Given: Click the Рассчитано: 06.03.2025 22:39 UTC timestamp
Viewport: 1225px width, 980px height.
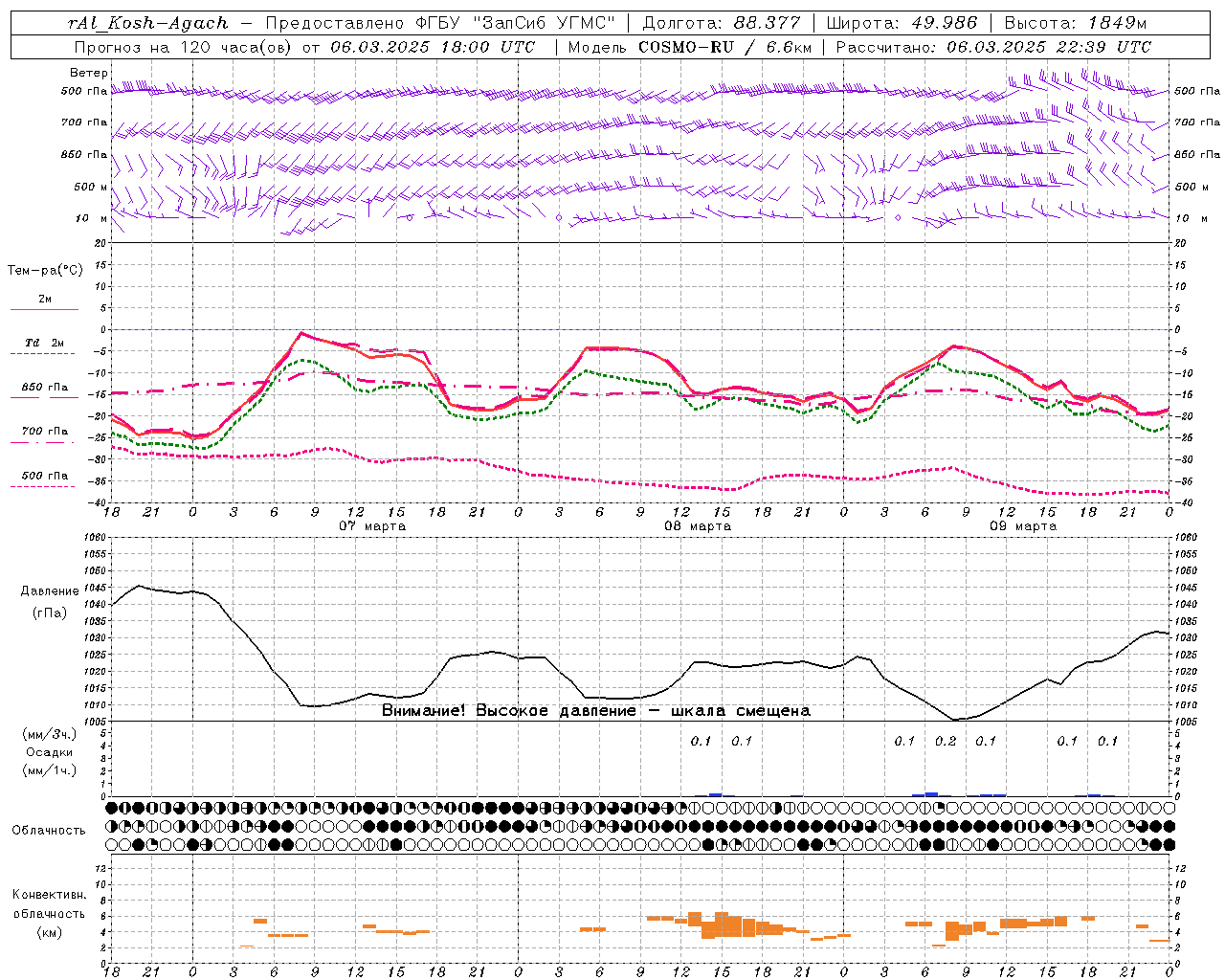Looking at the screenshot, I should [993, 47].
